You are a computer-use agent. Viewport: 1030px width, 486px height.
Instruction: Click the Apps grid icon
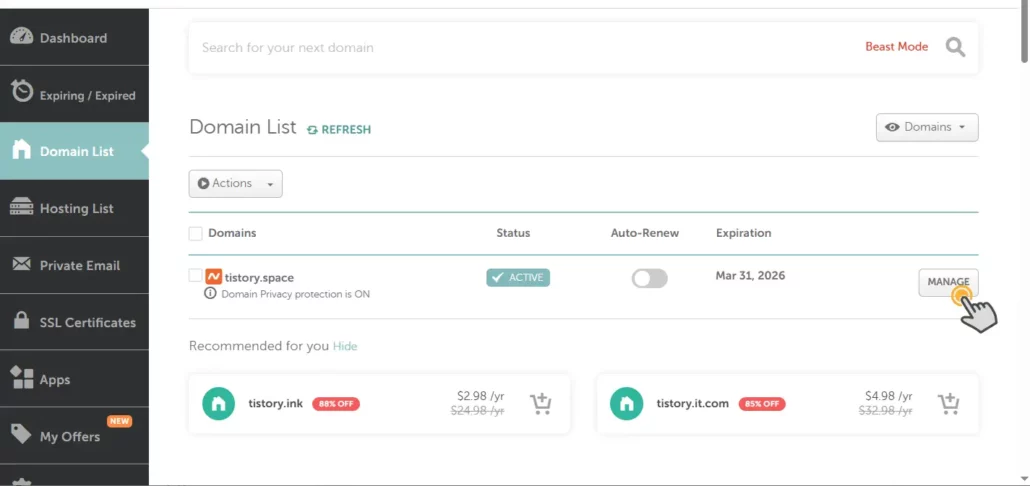(22, 378)
